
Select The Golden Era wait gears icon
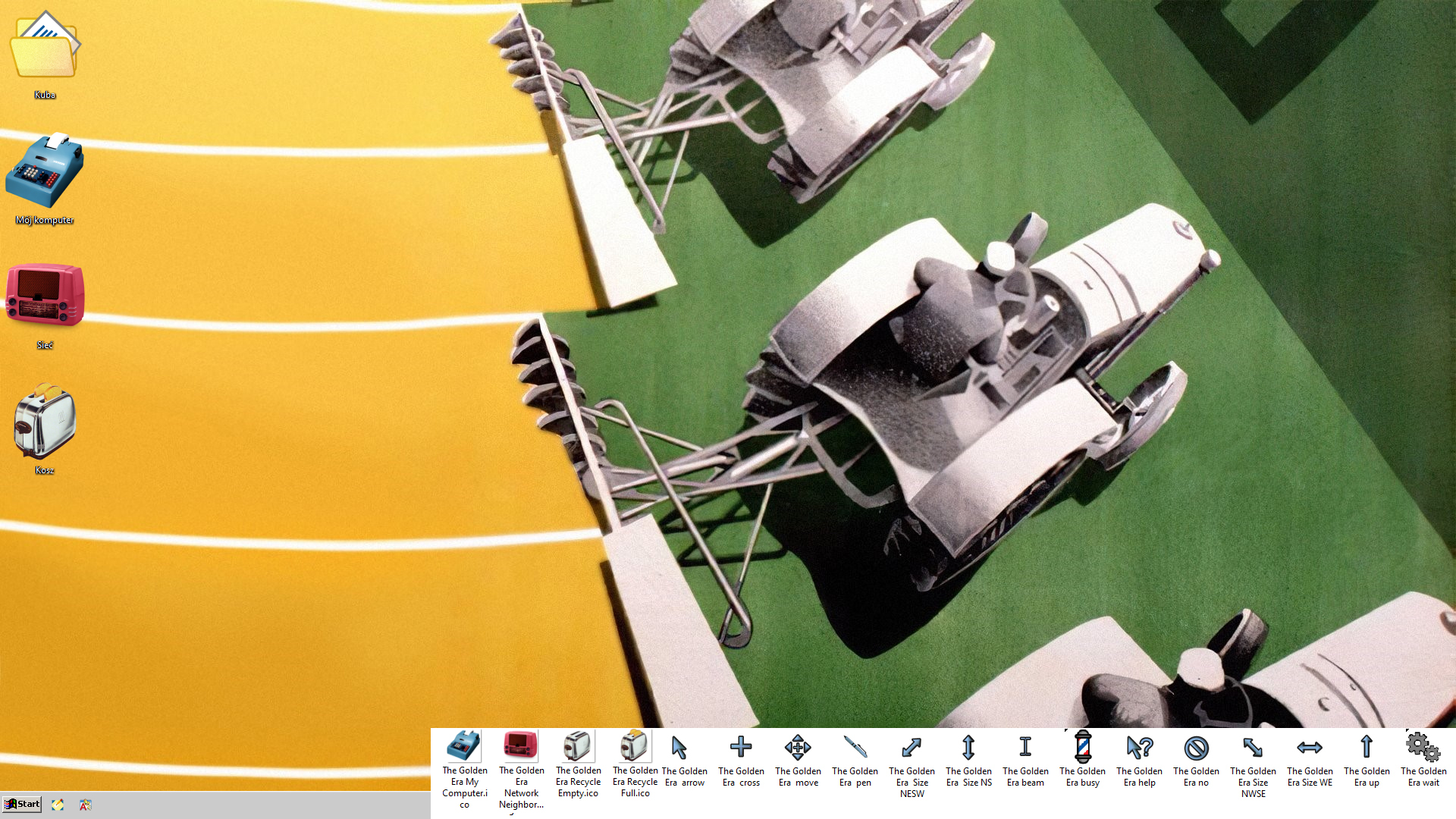(x=1423, y=748)
